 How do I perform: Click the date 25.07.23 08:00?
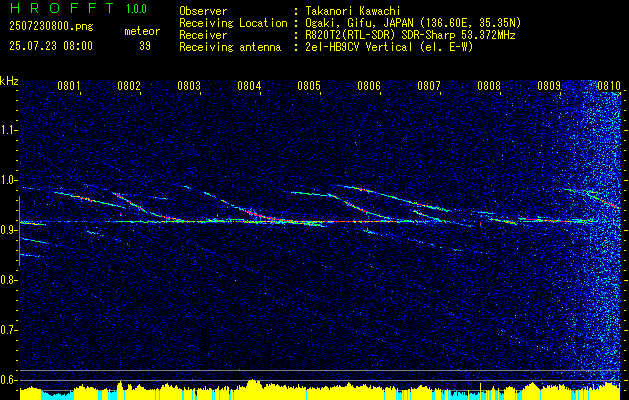click(x=51, y=46)
